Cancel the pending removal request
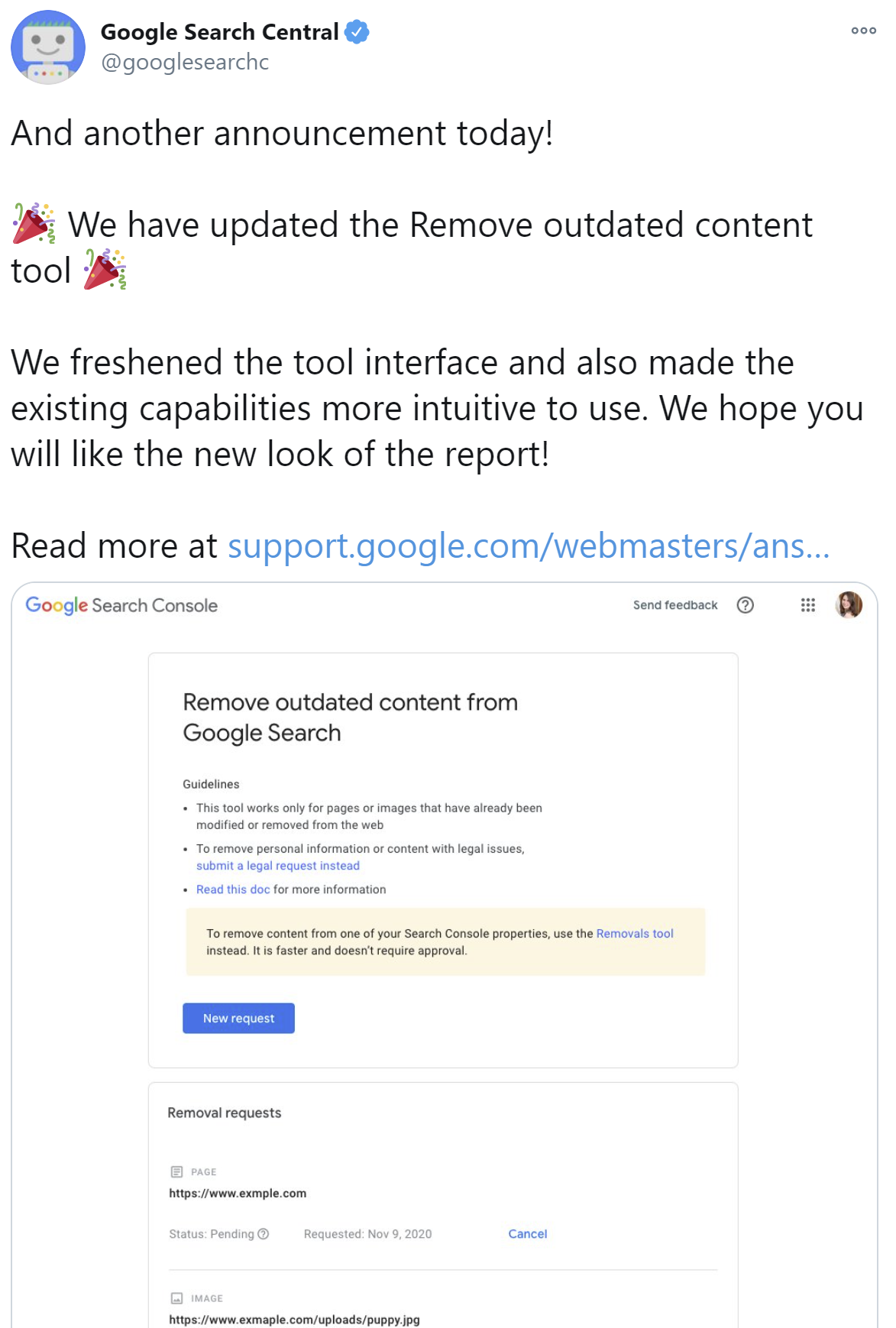896x1328 pixels. (527, 1233)
